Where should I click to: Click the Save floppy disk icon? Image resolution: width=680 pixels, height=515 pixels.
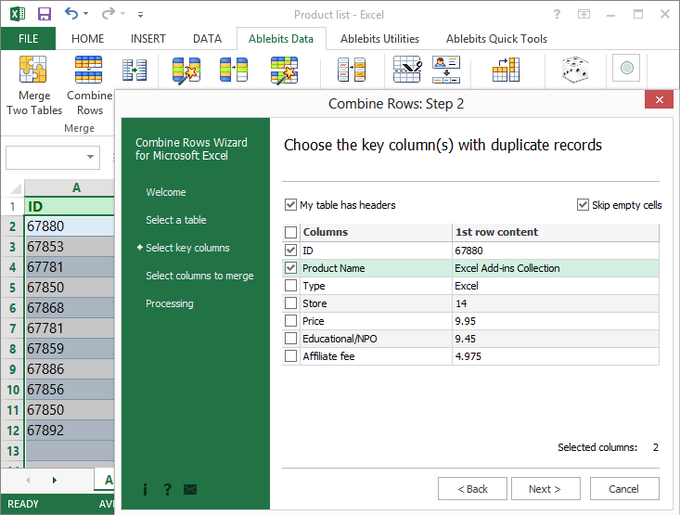[x=44, y=14]
